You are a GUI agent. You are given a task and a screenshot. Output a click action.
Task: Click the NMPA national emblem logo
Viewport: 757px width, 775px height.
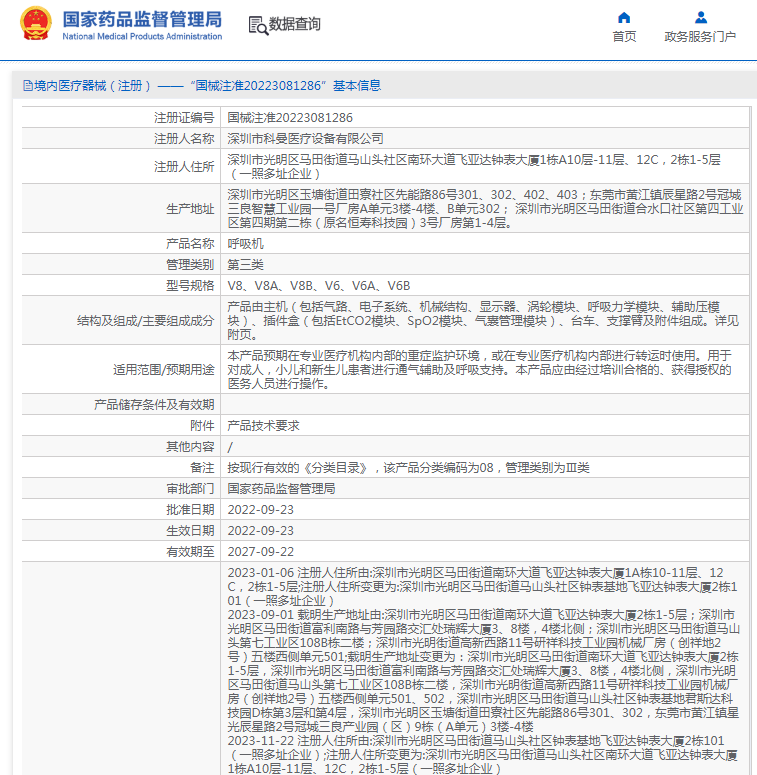tap(35, 24)
